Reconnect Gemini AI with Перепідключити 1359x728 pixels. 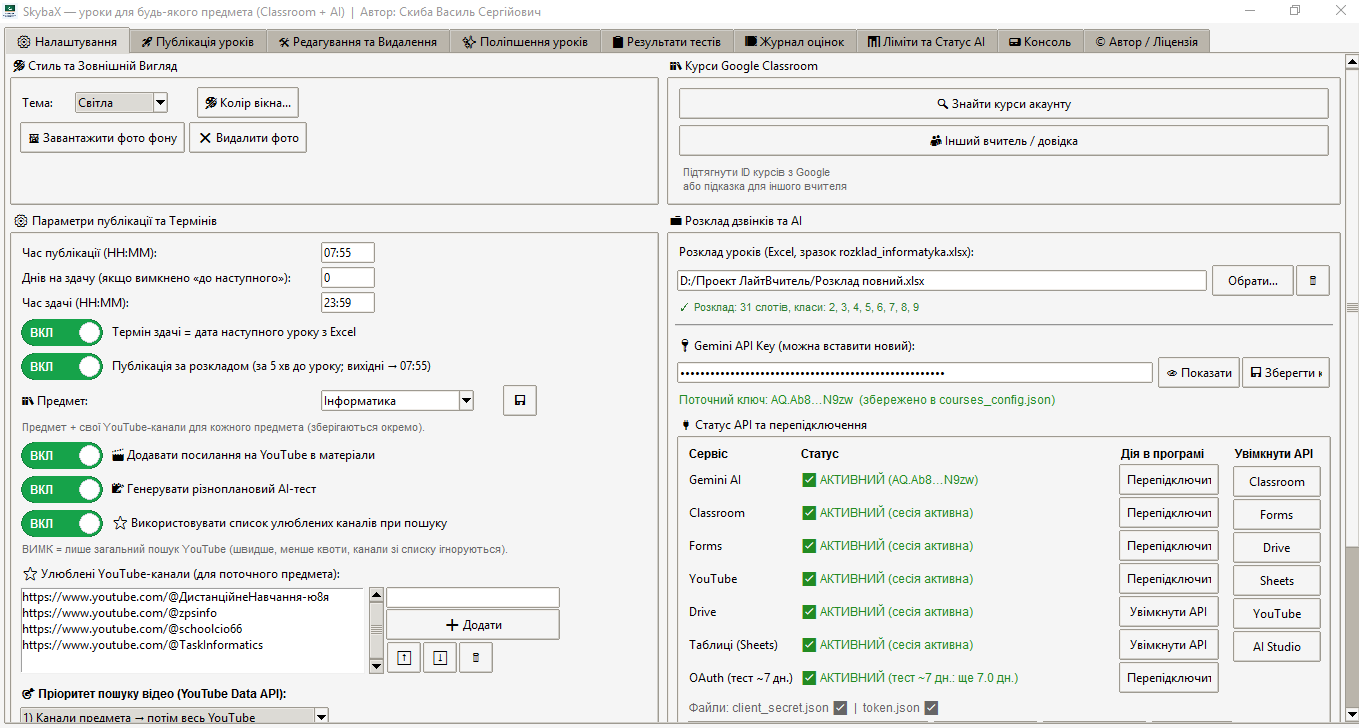click(1168, 480)
